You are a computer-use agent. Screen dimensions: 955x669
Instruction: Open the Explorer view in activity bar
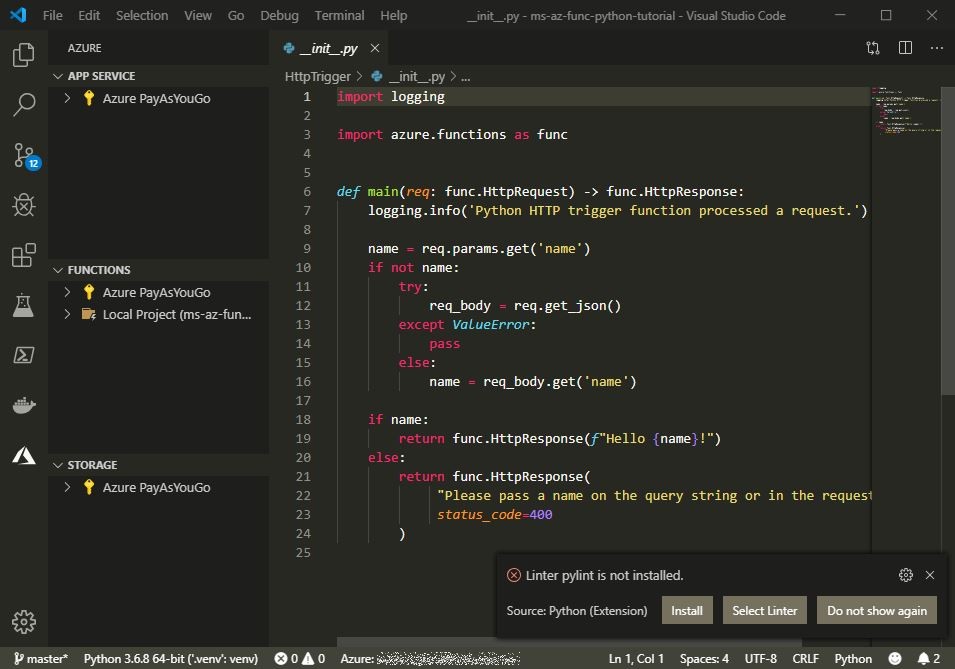point(24,55)
